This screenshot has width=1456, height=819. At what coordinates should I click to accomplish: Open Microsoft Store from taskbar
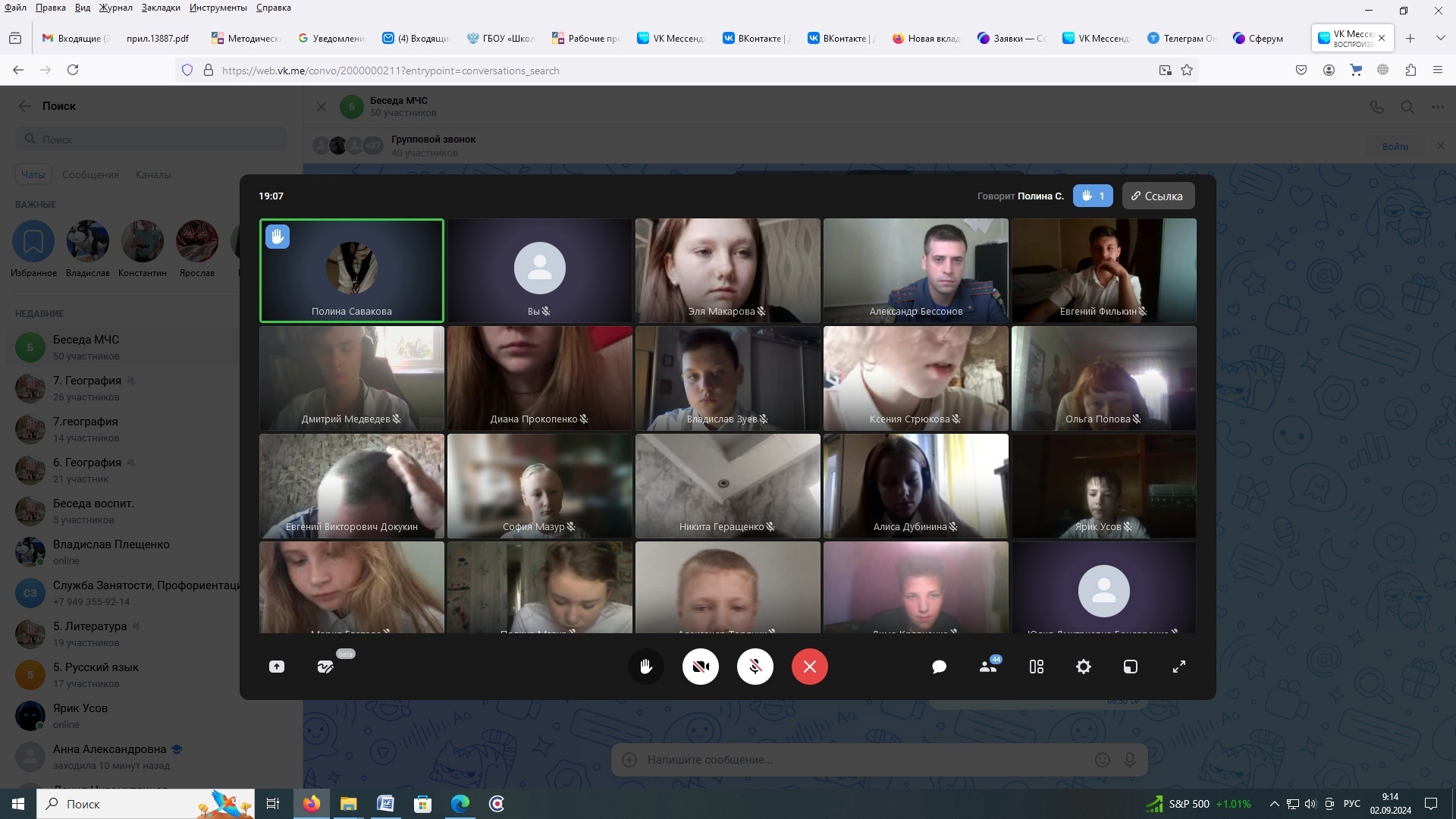[422, 804]
